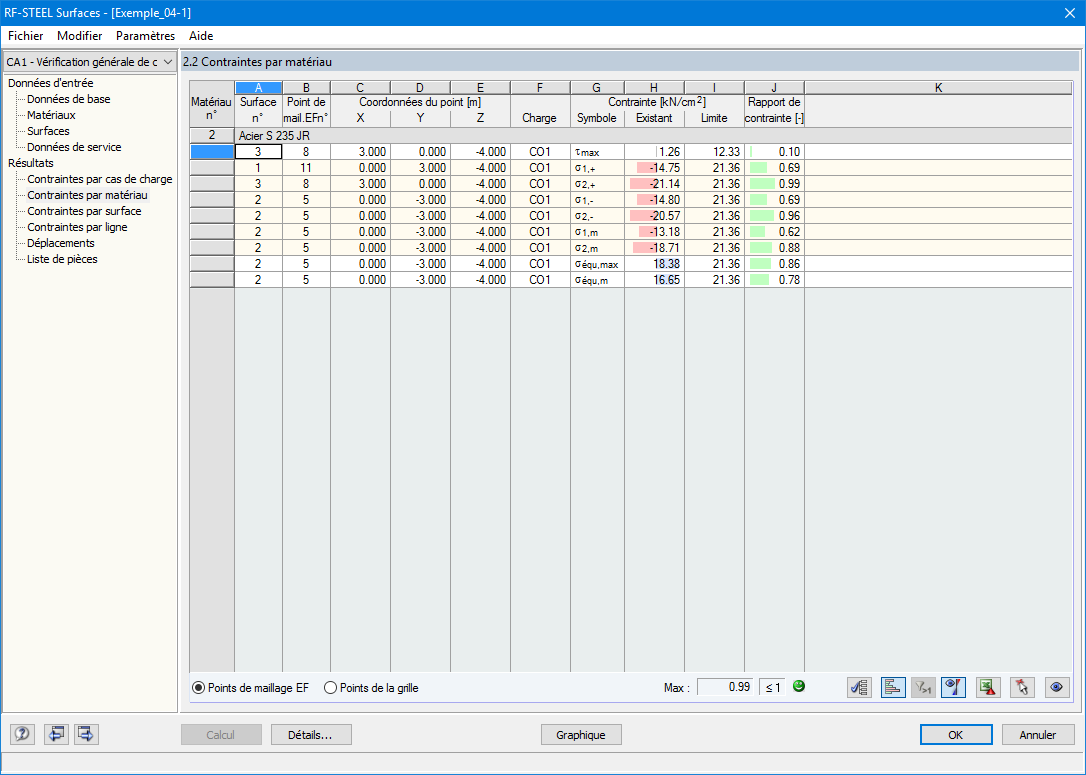Click material number 2 row header
The width and height of the screenshot is (1086, 775).
[212, 136]
